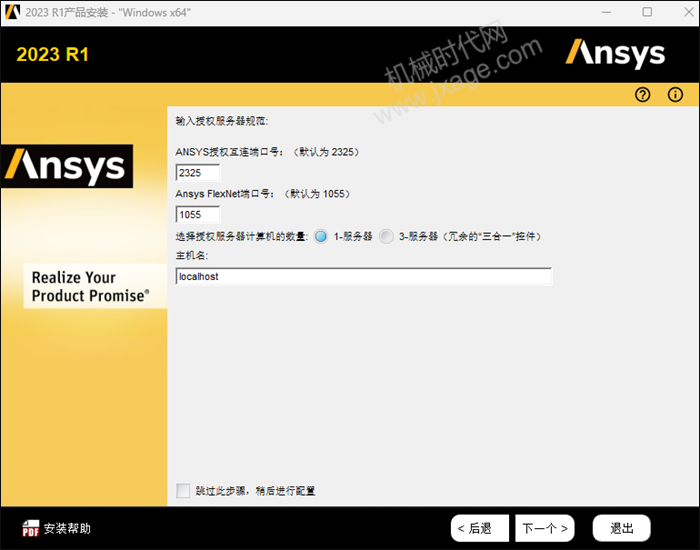Close the installer window
This screenshot has height=550, width=700.
689,12
